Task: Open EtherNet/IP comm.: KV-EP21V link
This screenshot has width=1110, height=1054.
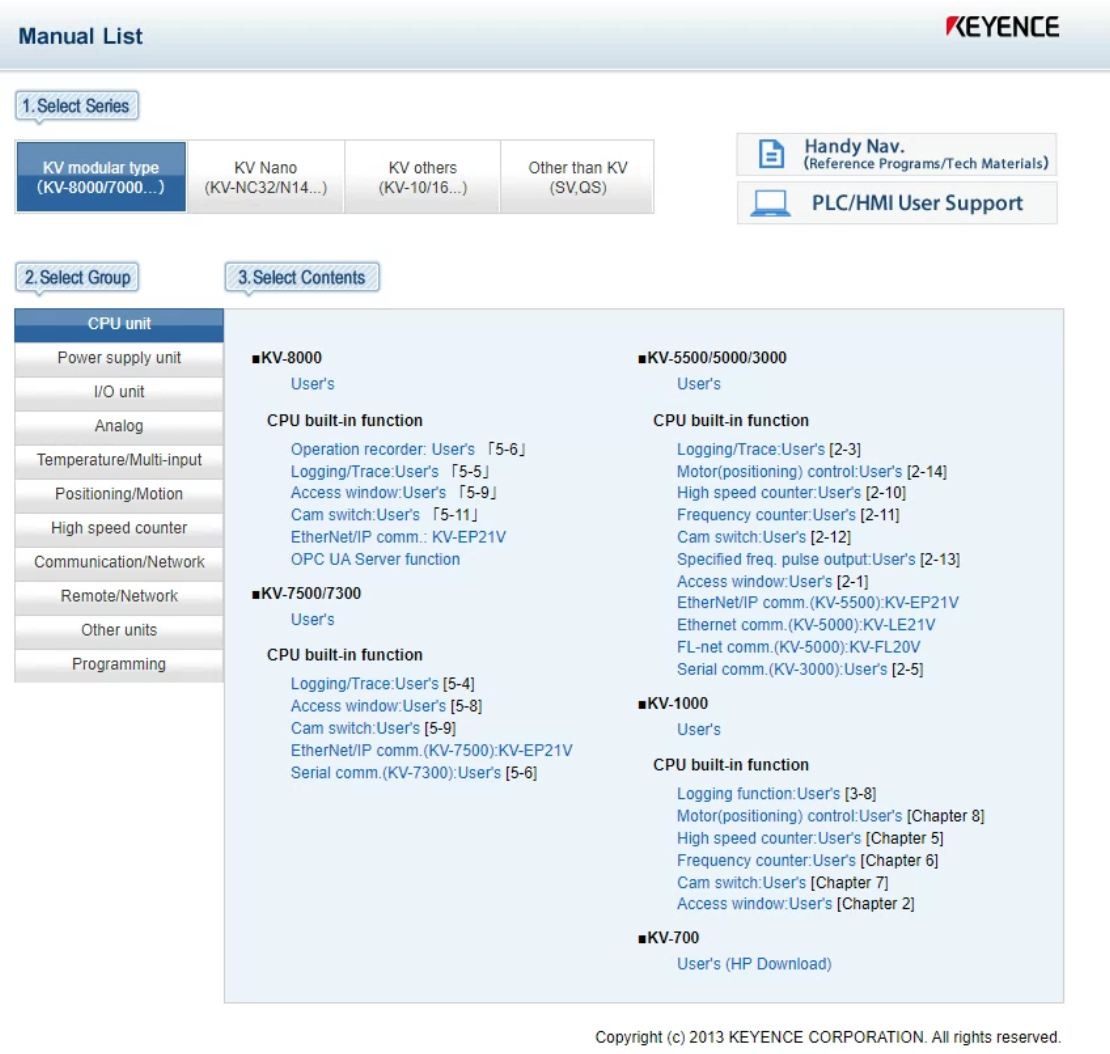Action: coord(398,537)
